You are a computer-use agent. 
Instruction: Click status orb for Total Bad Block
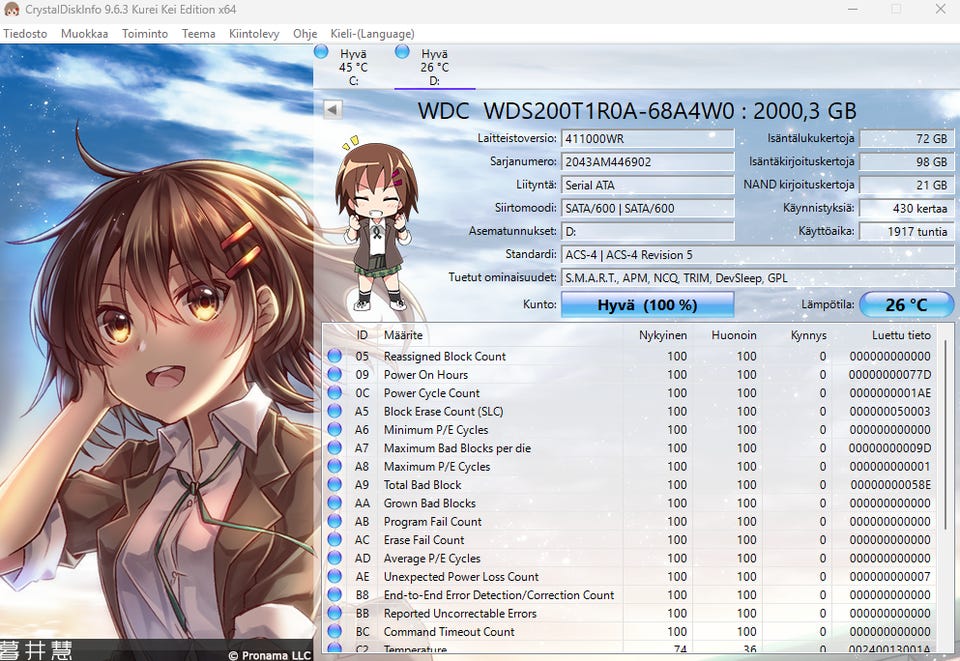tap(335, 485)
